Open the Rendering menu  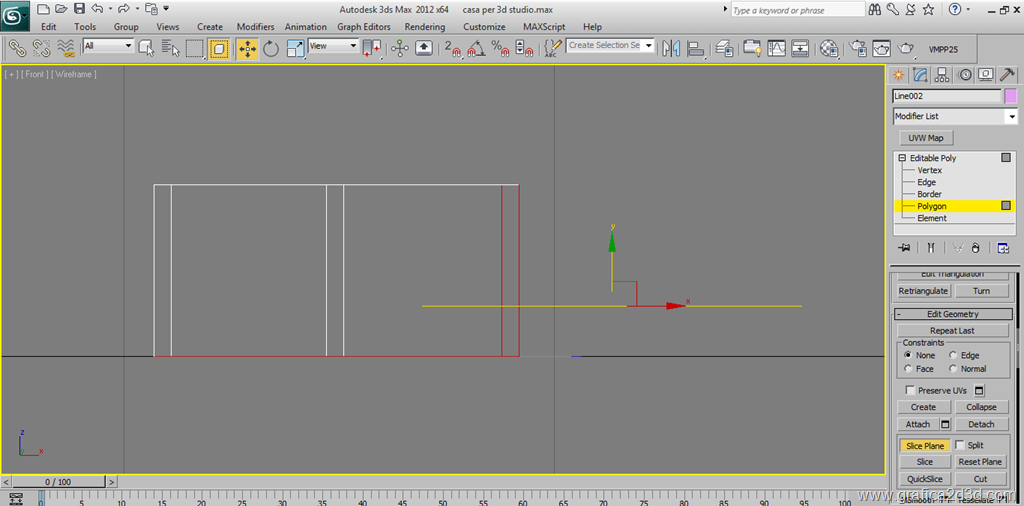pyautogui.click(x=424, y=27)
